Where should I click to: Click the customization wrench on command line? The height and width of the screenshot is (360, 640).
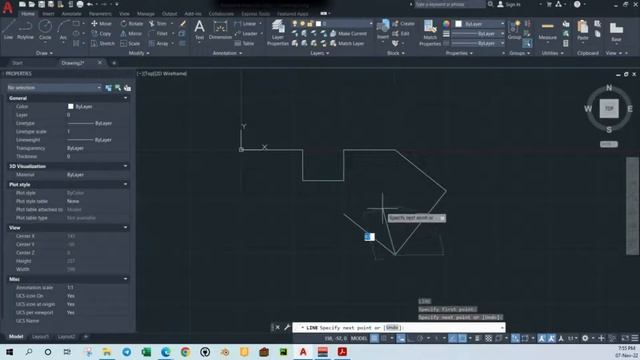pyautogui.click(x=287, y=327)
